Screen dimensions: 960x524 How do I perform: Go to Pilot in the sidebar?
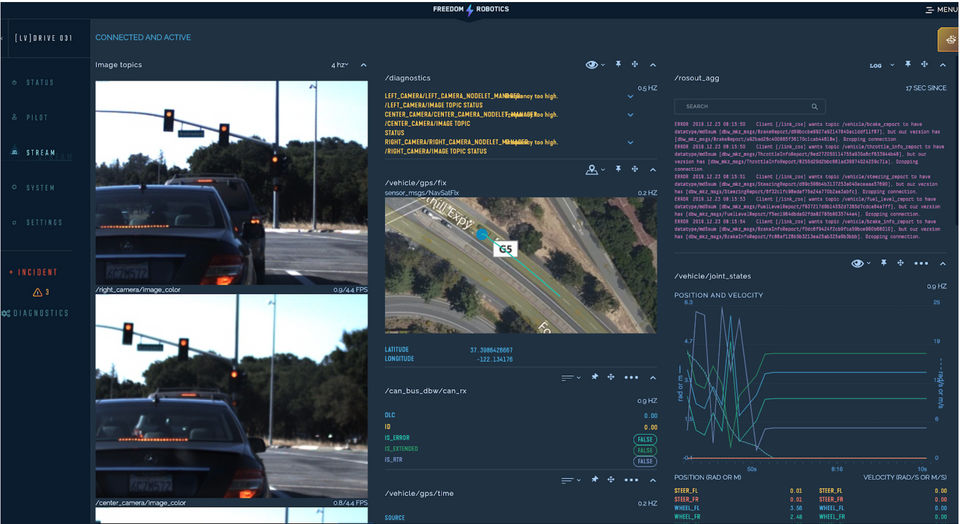(x=36, y=117)
